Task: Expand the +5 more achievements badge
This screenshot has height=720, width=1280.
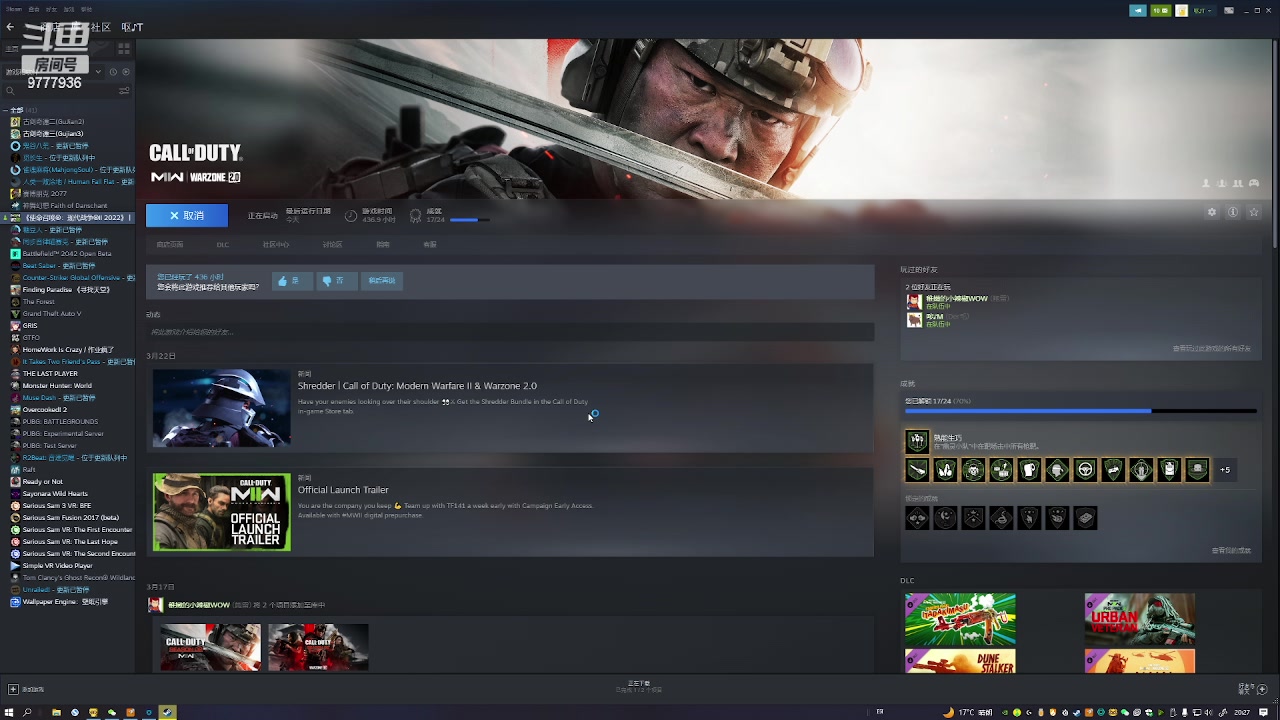Action: pyautogui.click(x=1225, y=470)
